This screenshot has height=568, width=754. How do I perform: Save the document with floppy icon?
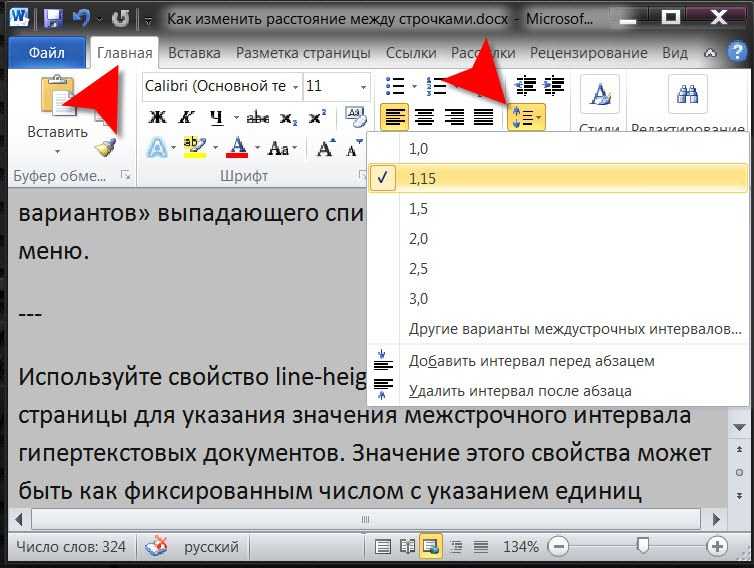[x=53, y=18]
